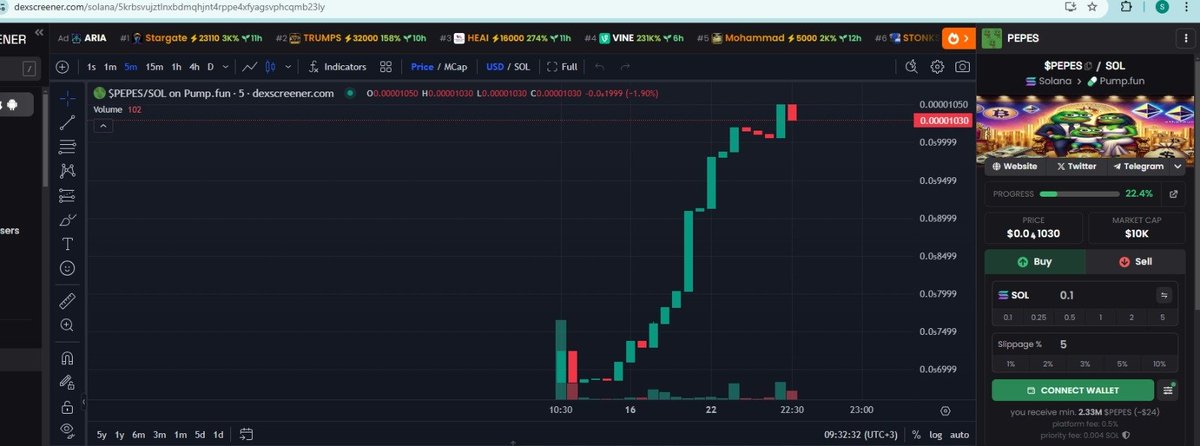Image resolution: width=1200 pixels, height=446 pixels.
Task: Toggle log scale
Action: point(935,434)
